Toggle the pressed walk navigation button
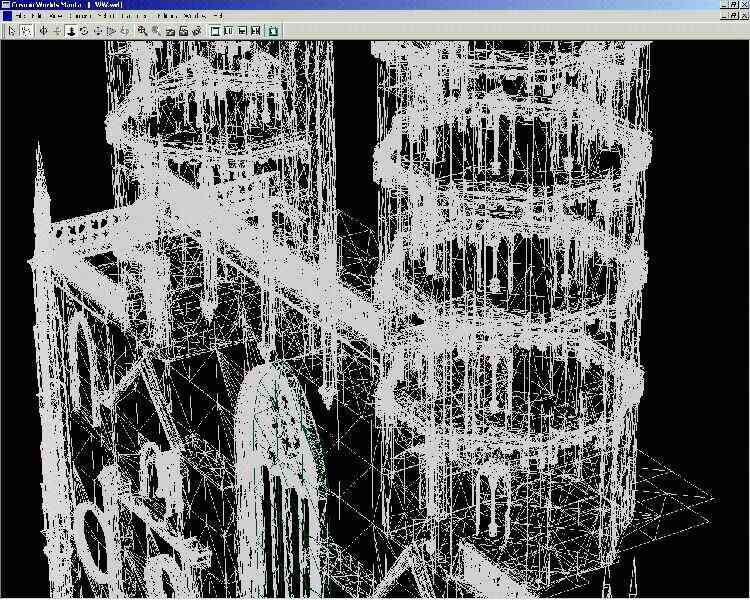This screenshot has width=750, height=600. coord(71,31)
